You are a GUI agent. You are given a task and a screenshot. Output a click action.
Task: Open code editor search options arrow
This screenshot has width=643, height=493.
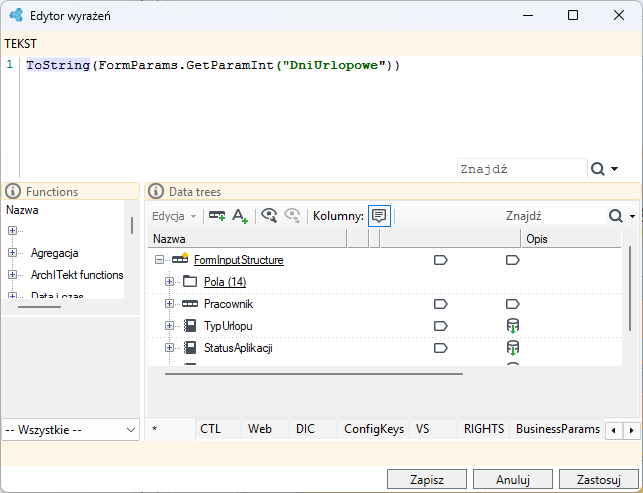click(614, 169)
